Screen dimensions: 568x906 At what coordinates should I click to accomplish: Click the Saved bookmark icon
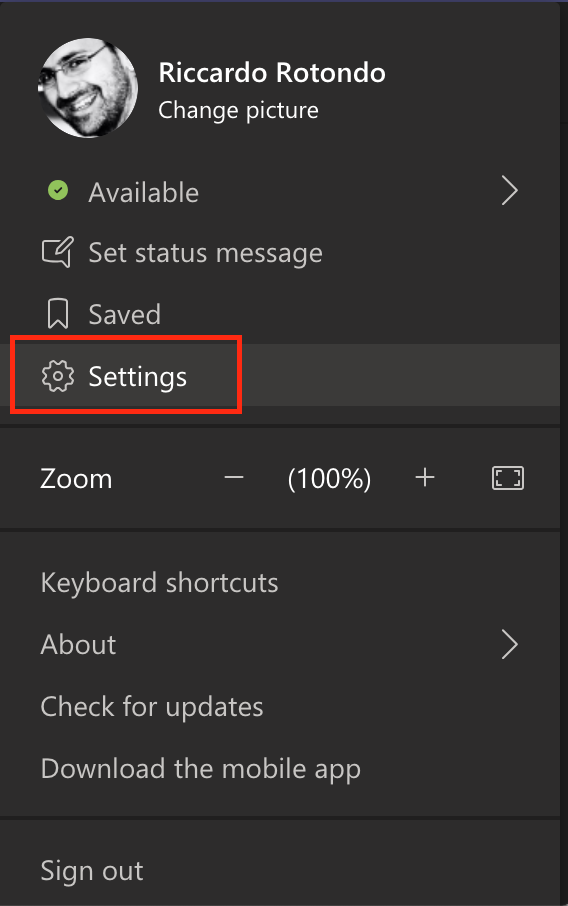point(58,314)
